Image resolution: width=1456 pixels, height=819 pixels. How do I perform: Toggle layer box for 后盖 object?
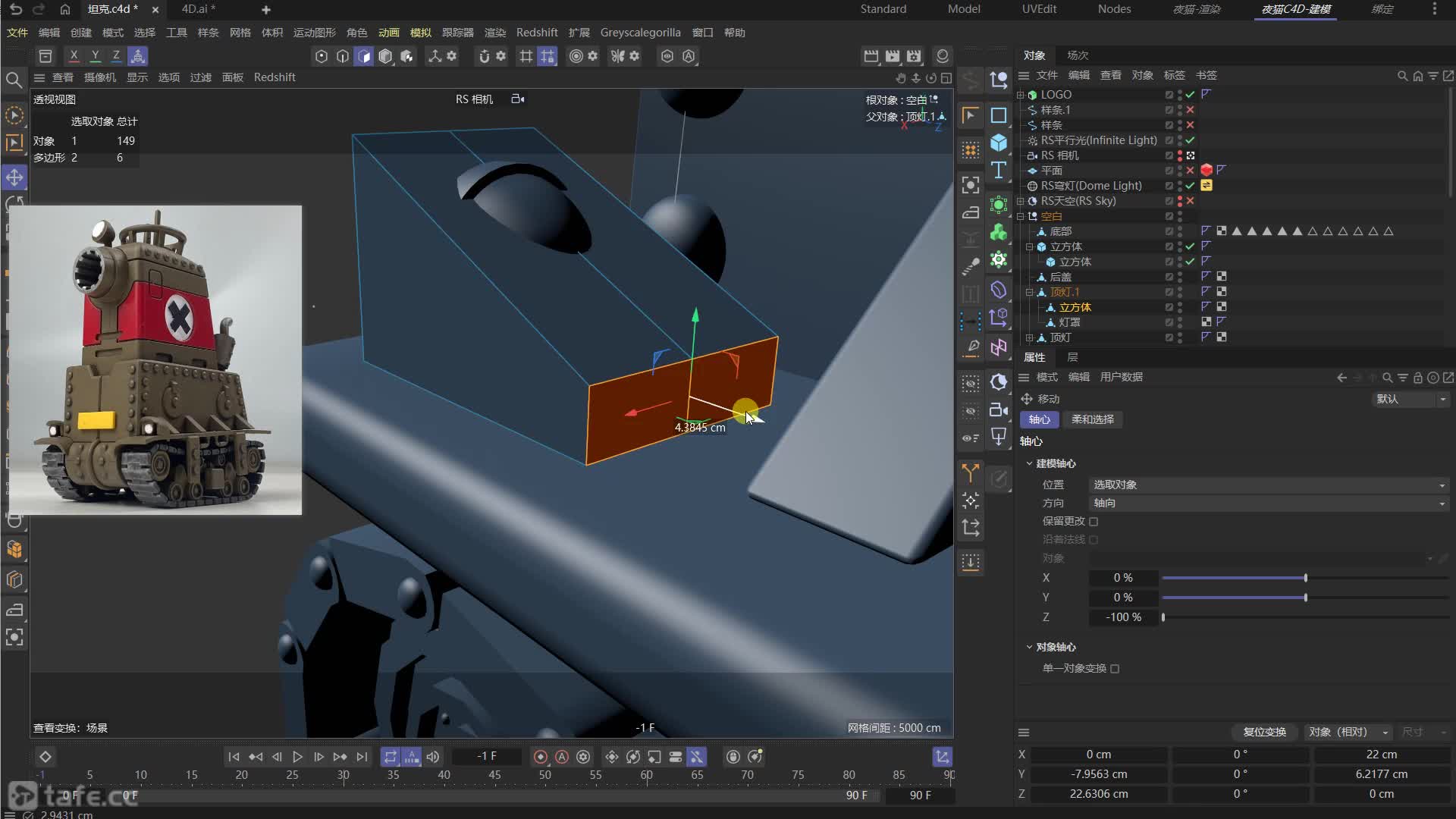pyautogui.click(x=1169, y=277)
